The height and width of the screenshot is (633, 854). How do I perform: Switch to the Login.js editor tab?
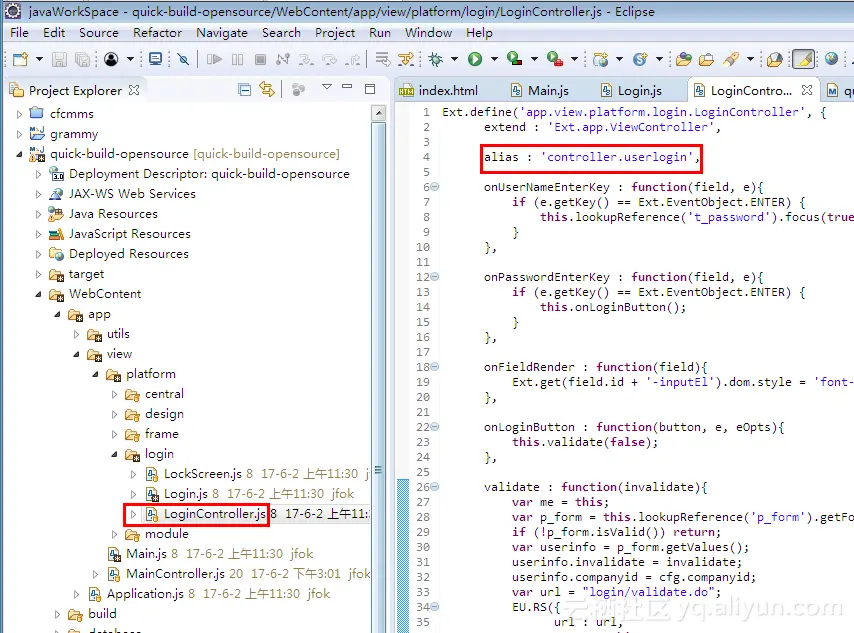click(x=632, y=90)
